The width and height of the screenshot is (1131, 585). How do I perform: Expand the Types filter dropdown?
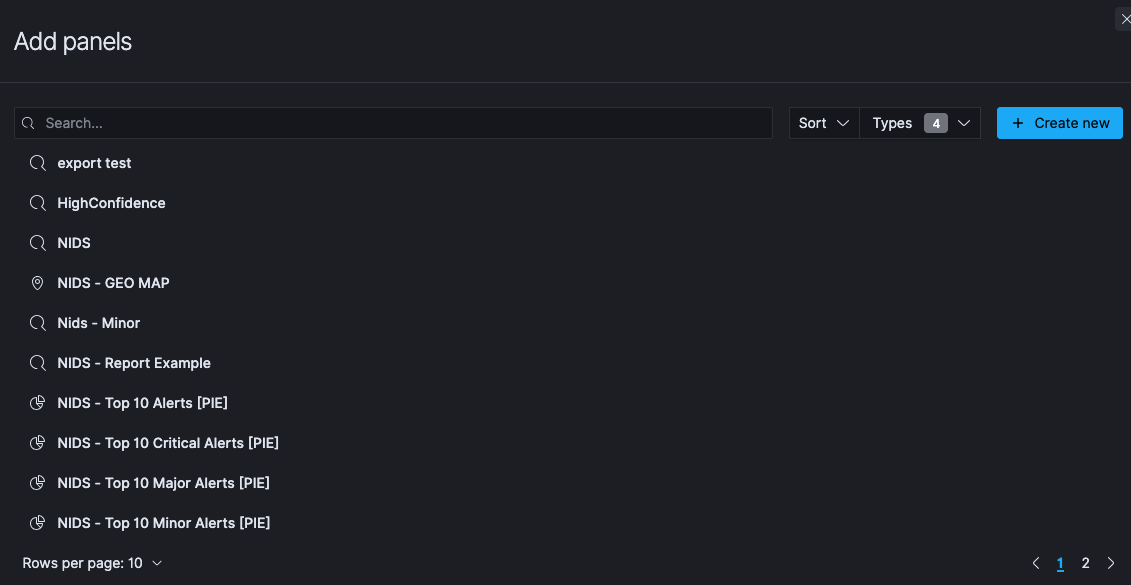(x=920, y=123)
